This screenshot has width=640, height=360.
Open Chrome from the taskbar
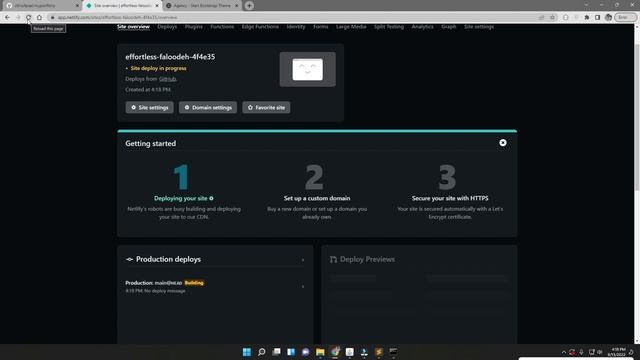(335, 352)
